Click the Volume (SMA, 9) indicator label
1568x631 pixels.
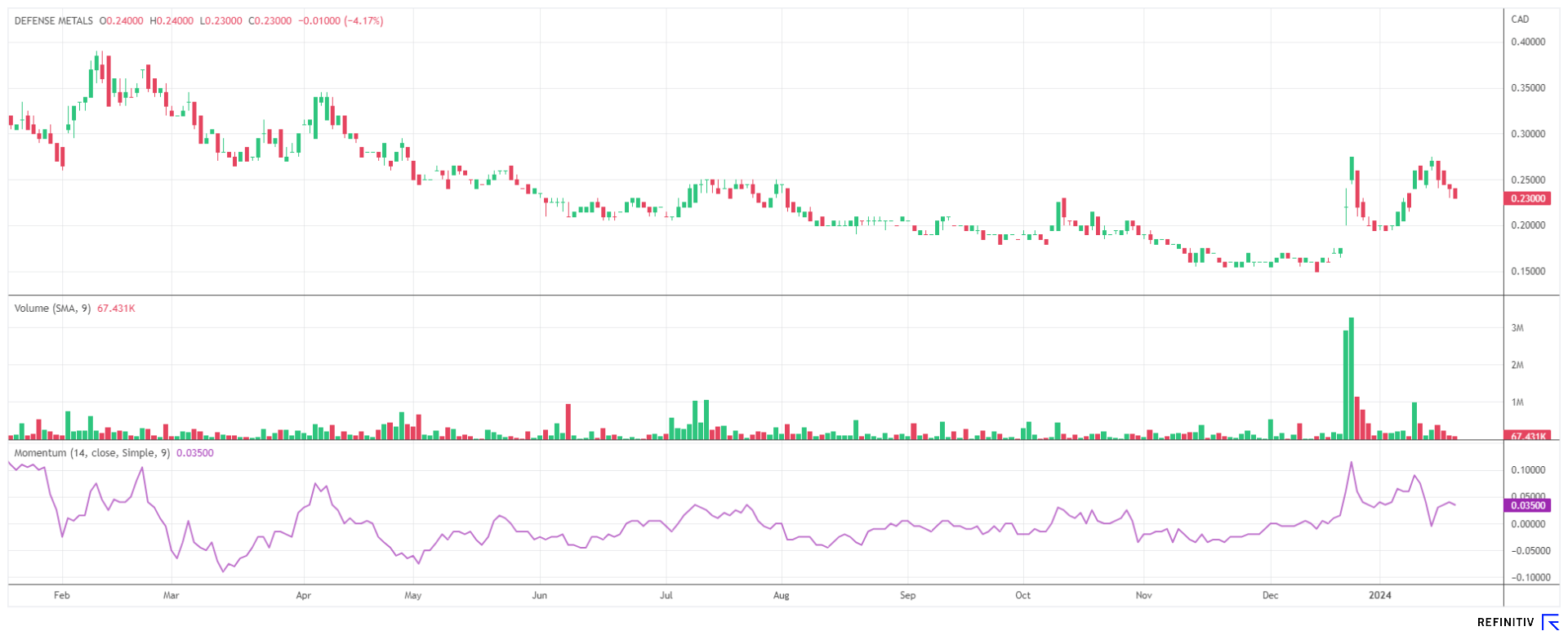pos(52,309)
